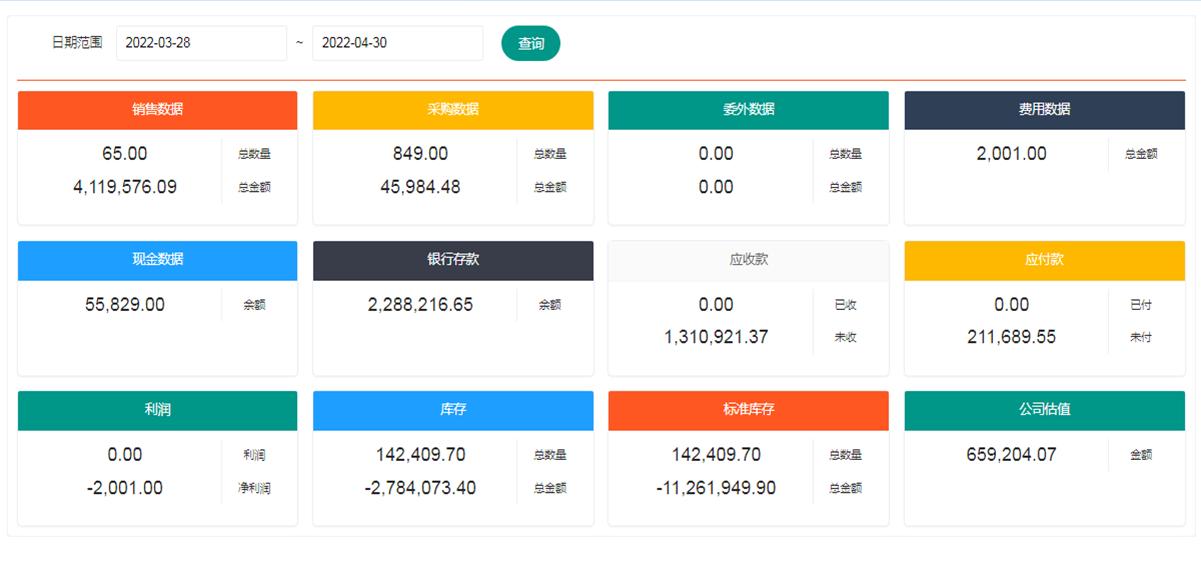
Task: Open the 现金数据 card header
Action: pos(157,260)
